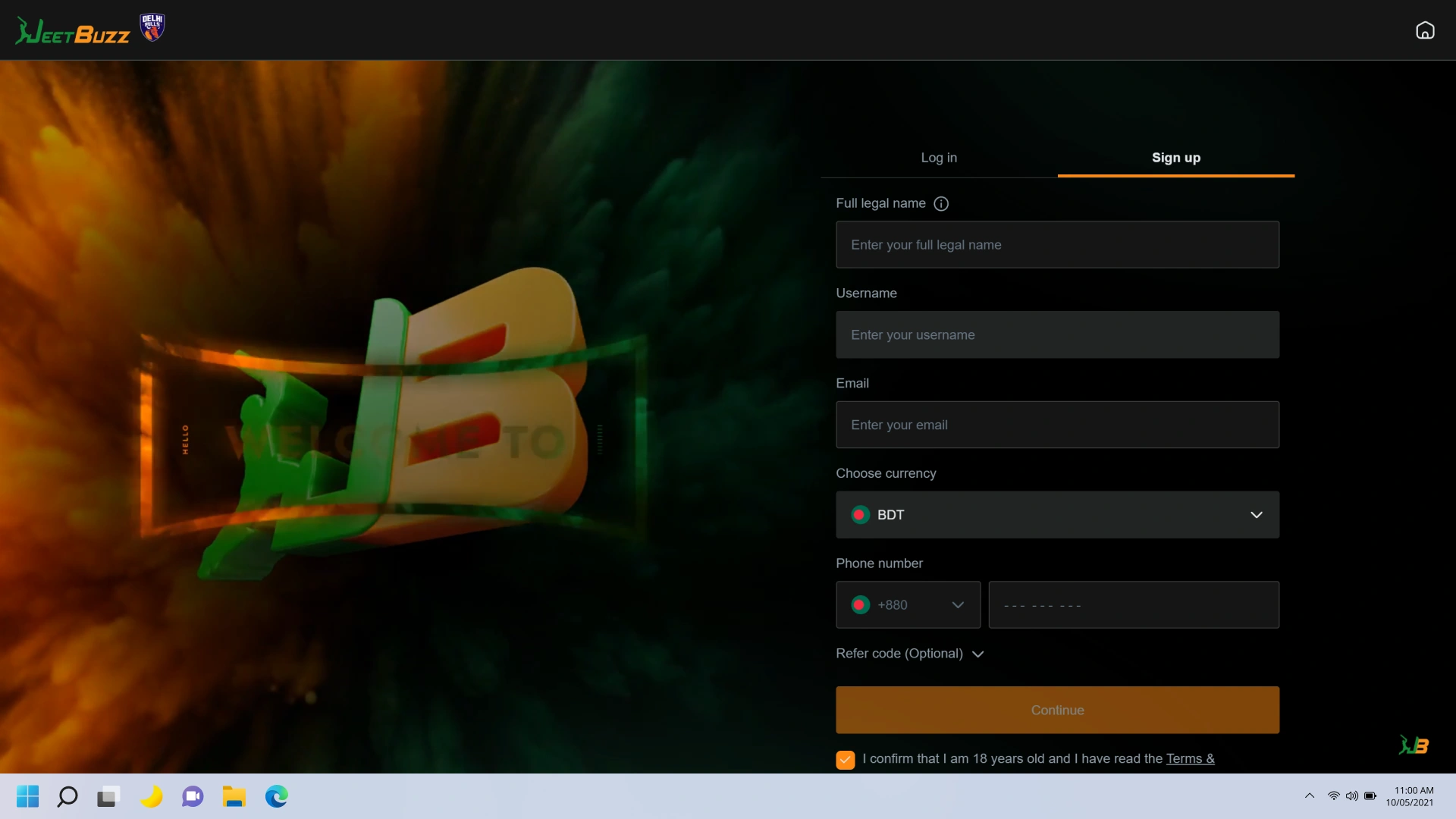Open the Chat app on taskbar
1456x819 pixels.
pyautogui.click(x=193, y=796)
